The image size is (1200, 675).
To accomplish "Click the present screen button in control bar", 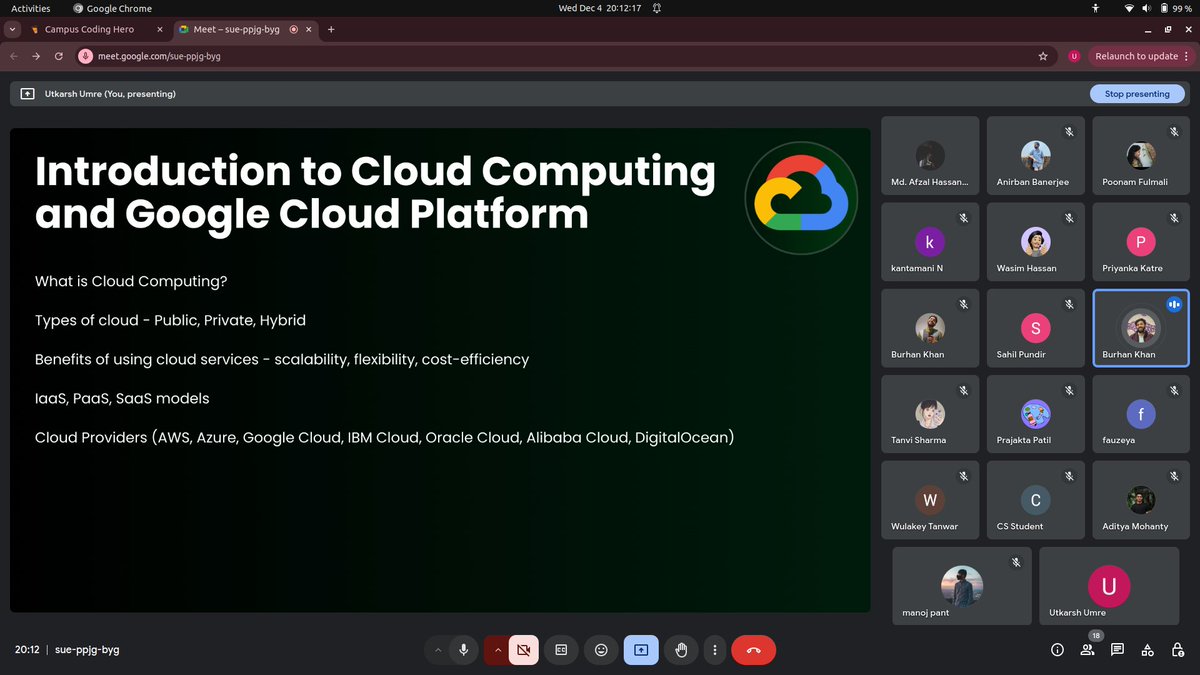I will click(641, 650).
